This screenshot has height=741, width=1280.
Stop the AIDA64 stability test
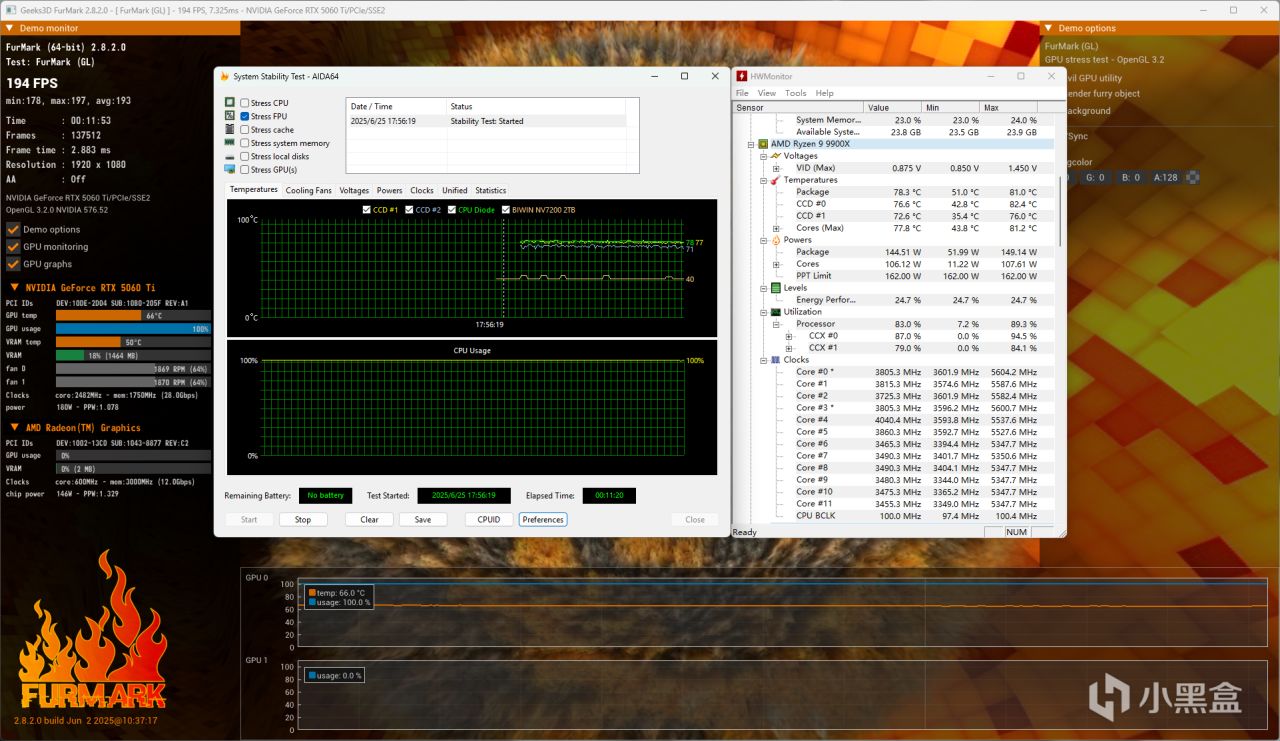pos(303,519)
